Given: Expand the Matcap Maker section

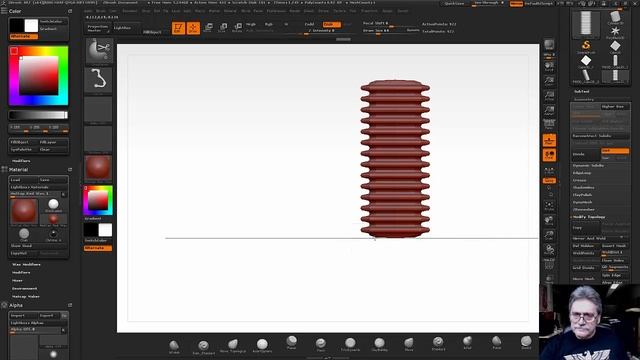Looking at the screenshot, I should 26,297.
